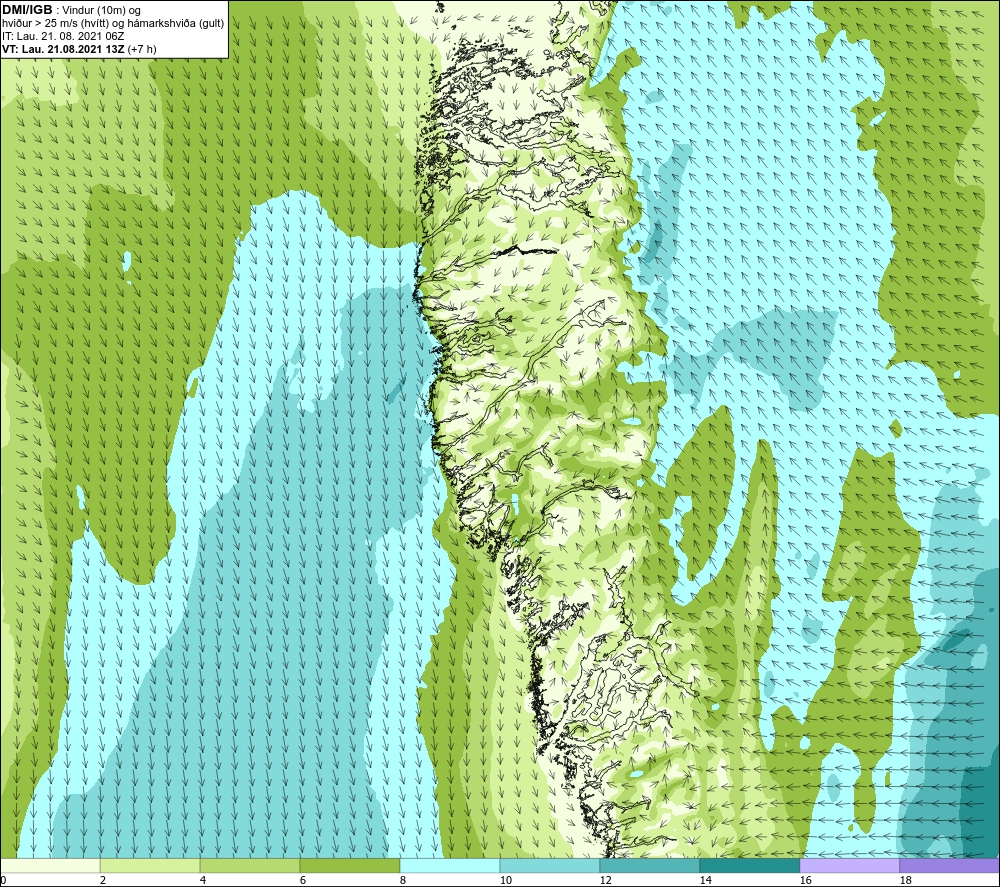Click the VT: Lau. 21.08.2021 13Z line
Image resolution: width=1000 pixels, height=887 pixels.
(79, 49)
